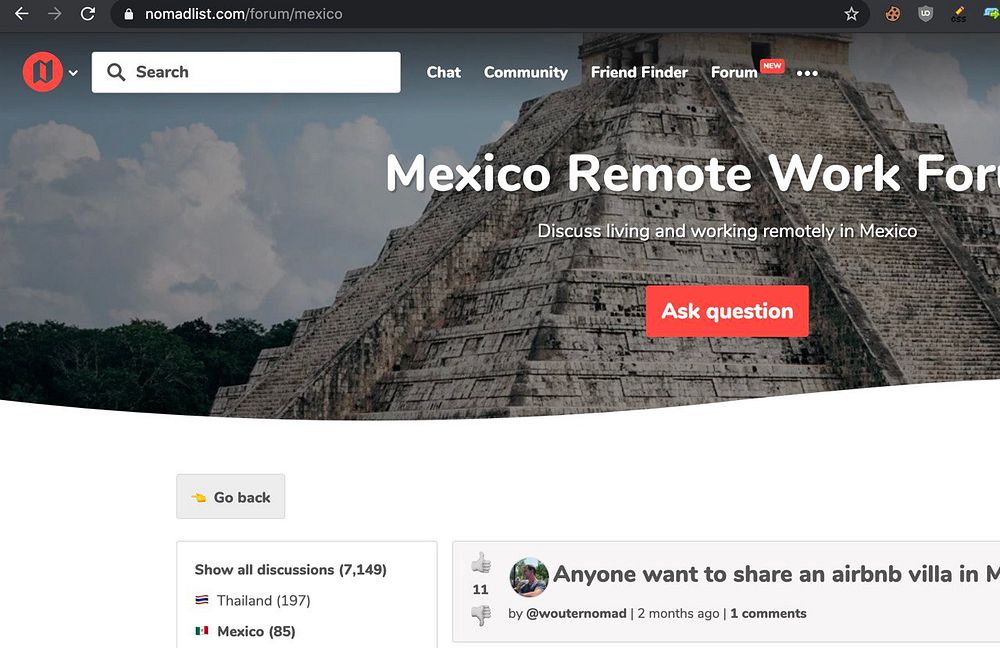Expand the dropdown arrow beside logo
Image resolution: width=1000 pixels, height=648 pixels.
point(73,73)
